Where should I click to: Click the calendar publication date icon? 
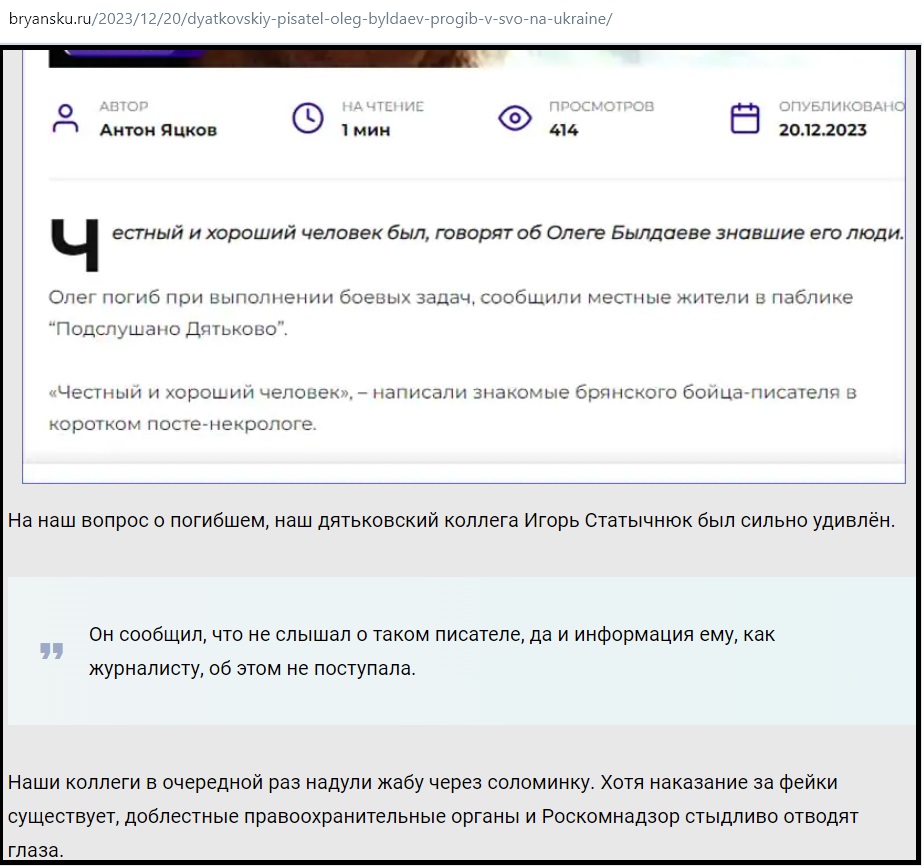click(745, 118)
